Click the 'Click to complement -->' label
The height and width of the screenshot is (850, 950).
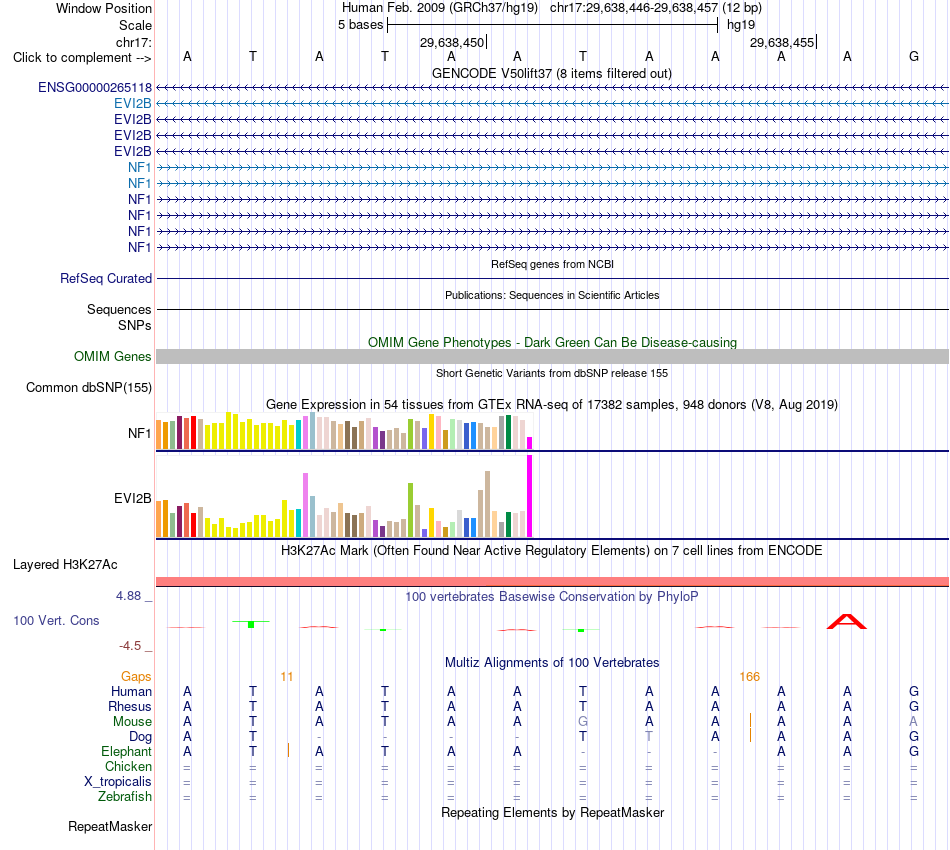coord(82,58)
